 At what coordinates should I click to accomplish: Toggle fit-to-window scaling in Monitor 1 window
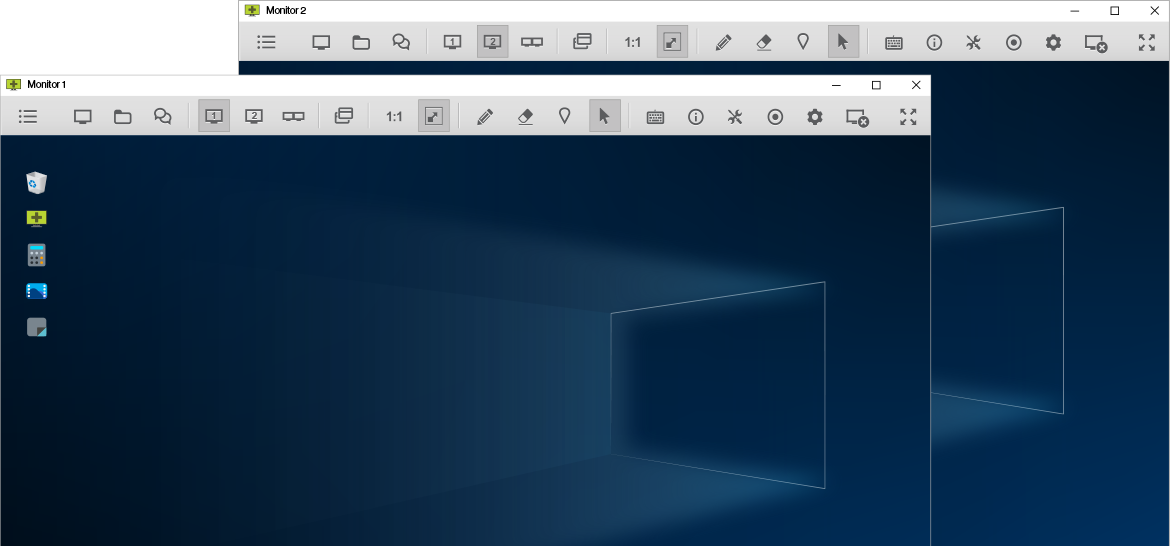tap(434, 116)
